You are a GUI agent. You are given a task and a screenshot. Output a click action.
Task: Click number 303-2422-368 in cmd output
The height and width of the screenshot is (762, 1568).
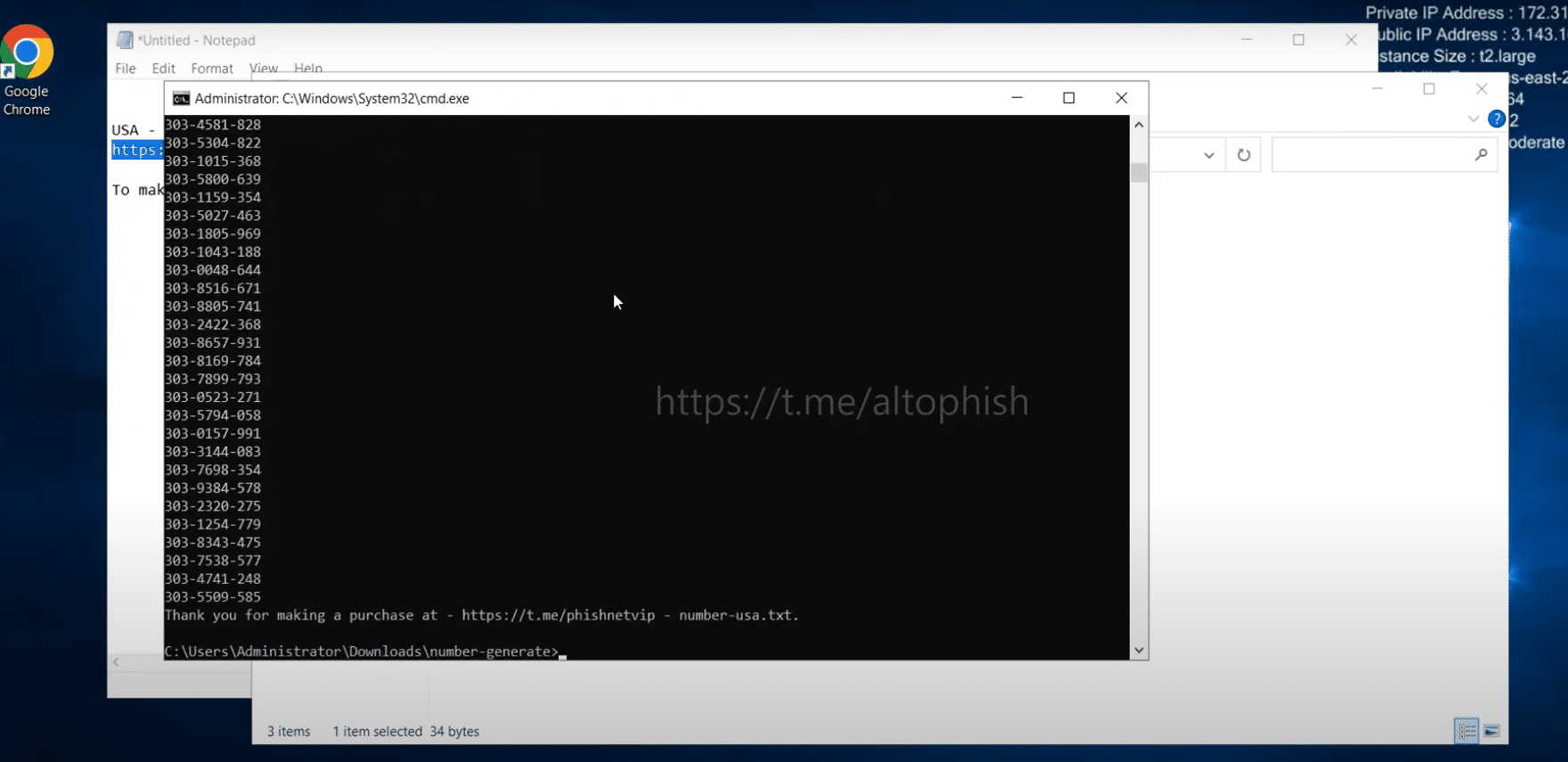[x=213, y=324]
